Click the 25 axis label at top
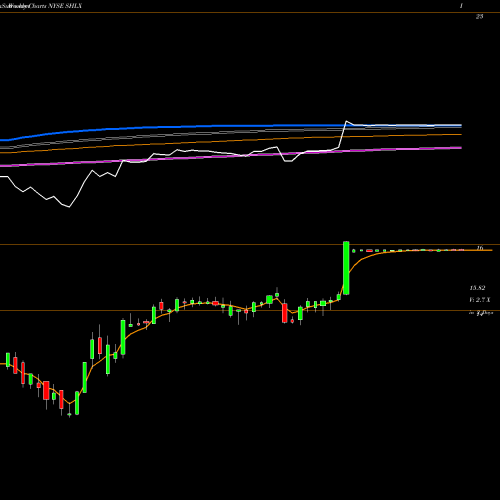This screenshot has width=500, height=500. (479, 16)
